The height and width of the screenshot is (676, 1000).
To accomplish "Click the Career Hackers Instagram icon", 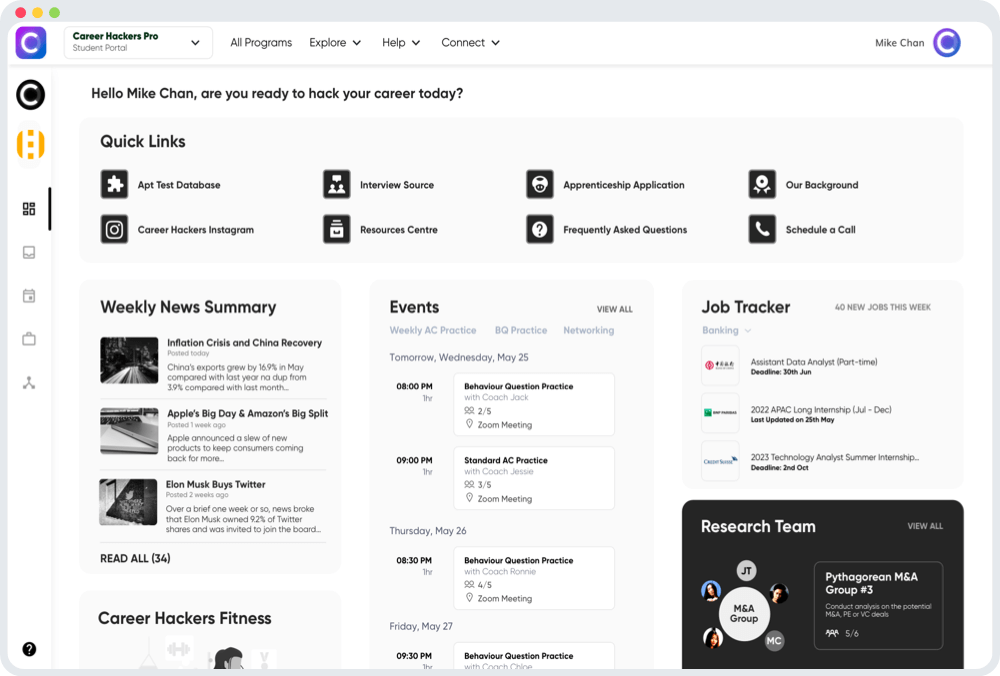I will 115,230.
